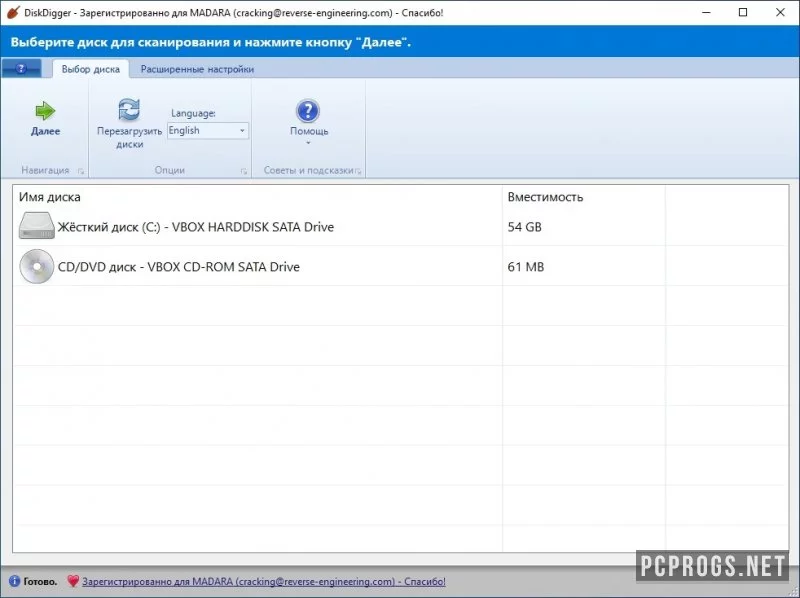
Task: Close the DiskDigger window
Action: click(x=780, y=12)
